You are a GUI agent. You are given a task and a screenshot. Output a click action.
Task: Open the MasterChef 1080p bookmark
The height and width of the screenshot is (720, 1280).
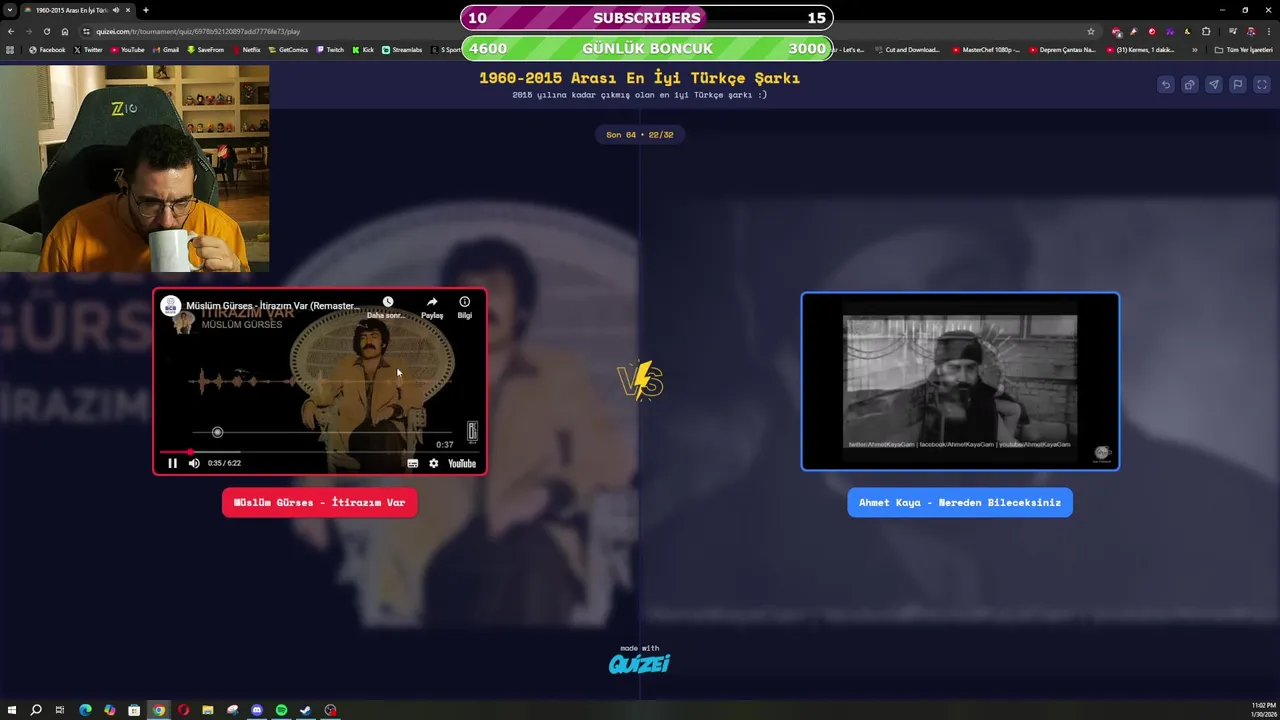click(x=986, y=49)
